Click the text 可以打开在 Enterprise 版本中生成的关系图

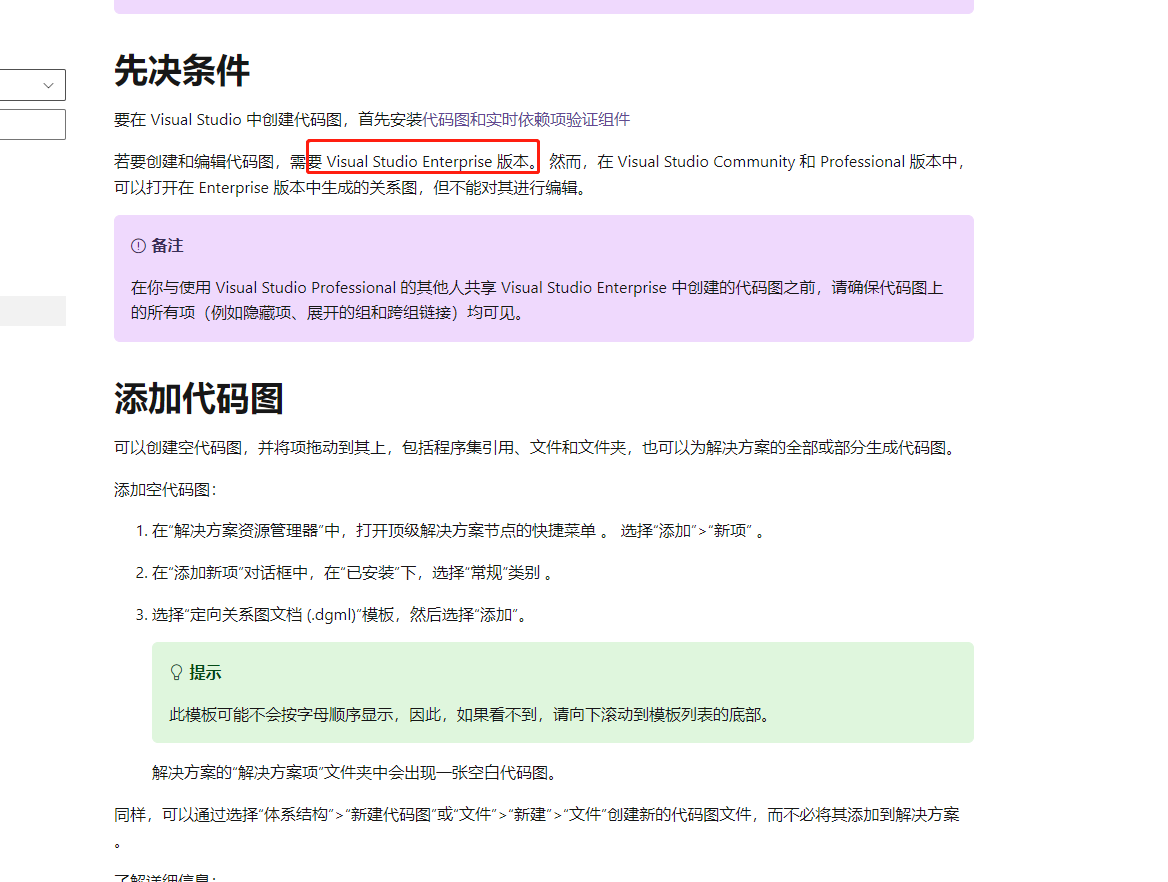(x=350, y=188)
